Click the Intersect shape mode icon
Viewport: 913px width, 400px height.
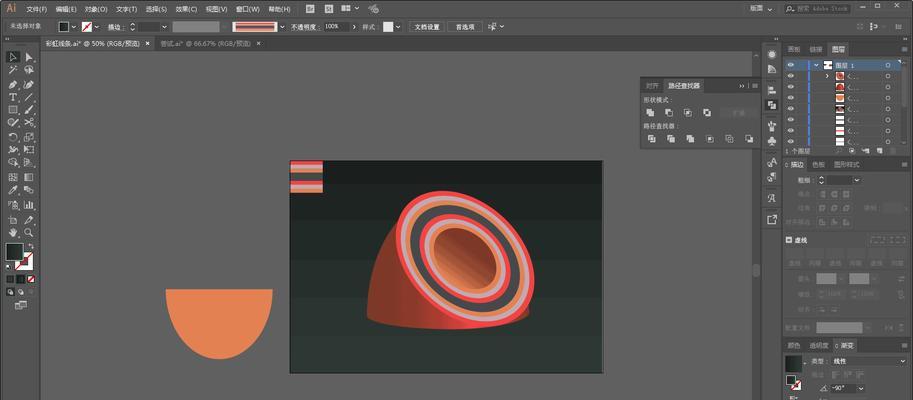coord(688,112)
